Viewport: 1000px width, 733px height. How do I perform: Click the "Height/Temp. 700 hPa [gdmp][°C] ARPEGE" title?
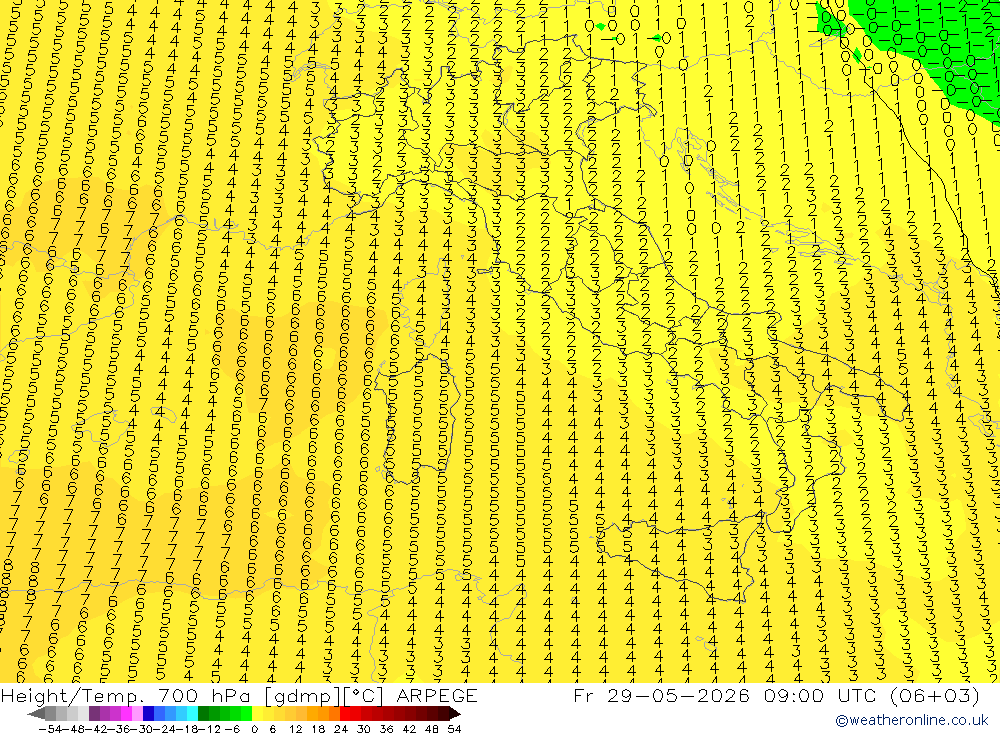click(239, 695)
